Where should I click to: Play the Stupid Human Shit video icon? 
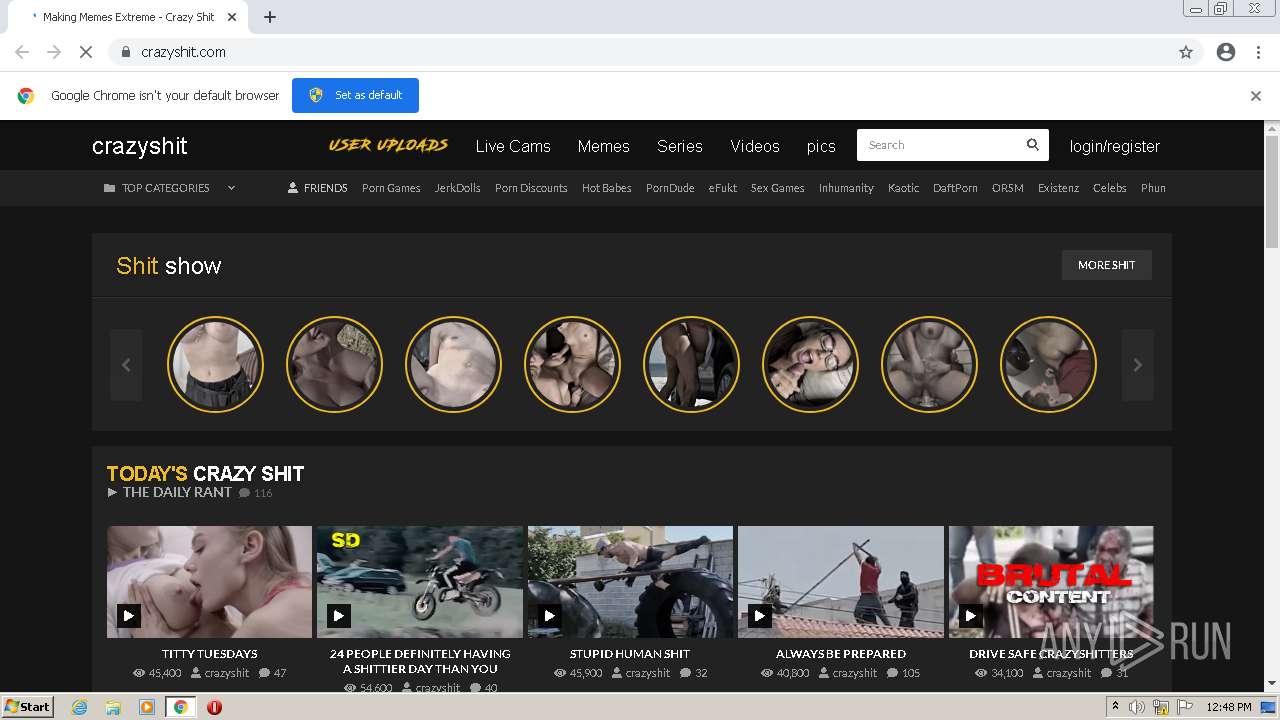pyautogui.click(x=549, y=616)
